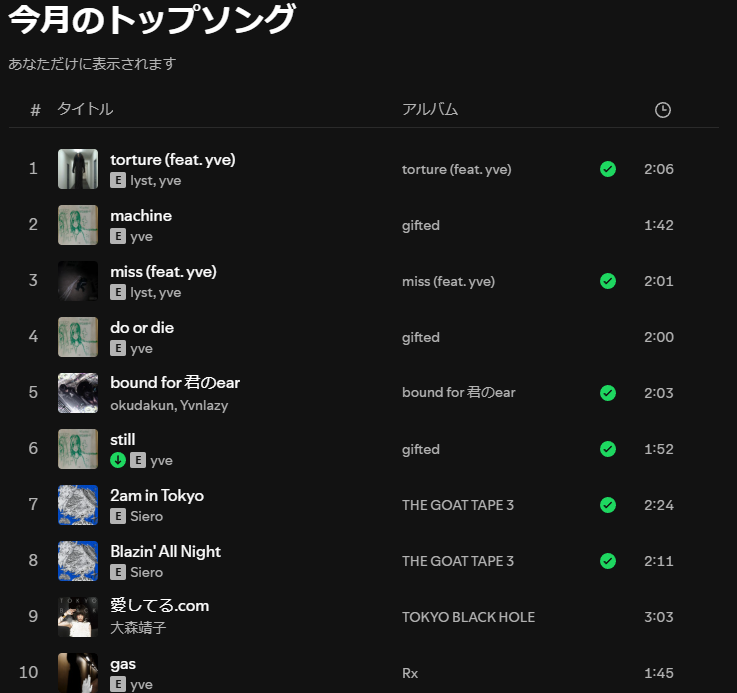Open album link bound for 君のear

[x=459, y=393]
